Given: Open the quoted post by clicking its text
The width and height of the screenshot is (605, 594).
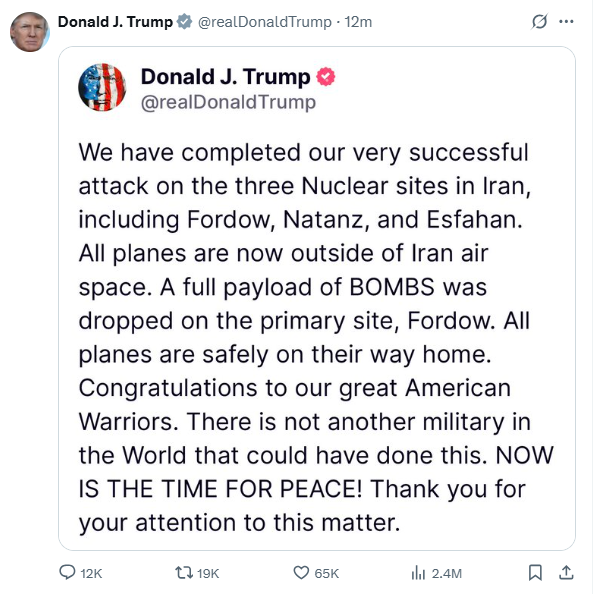Looking at the screenshot, I should [305, 336].
